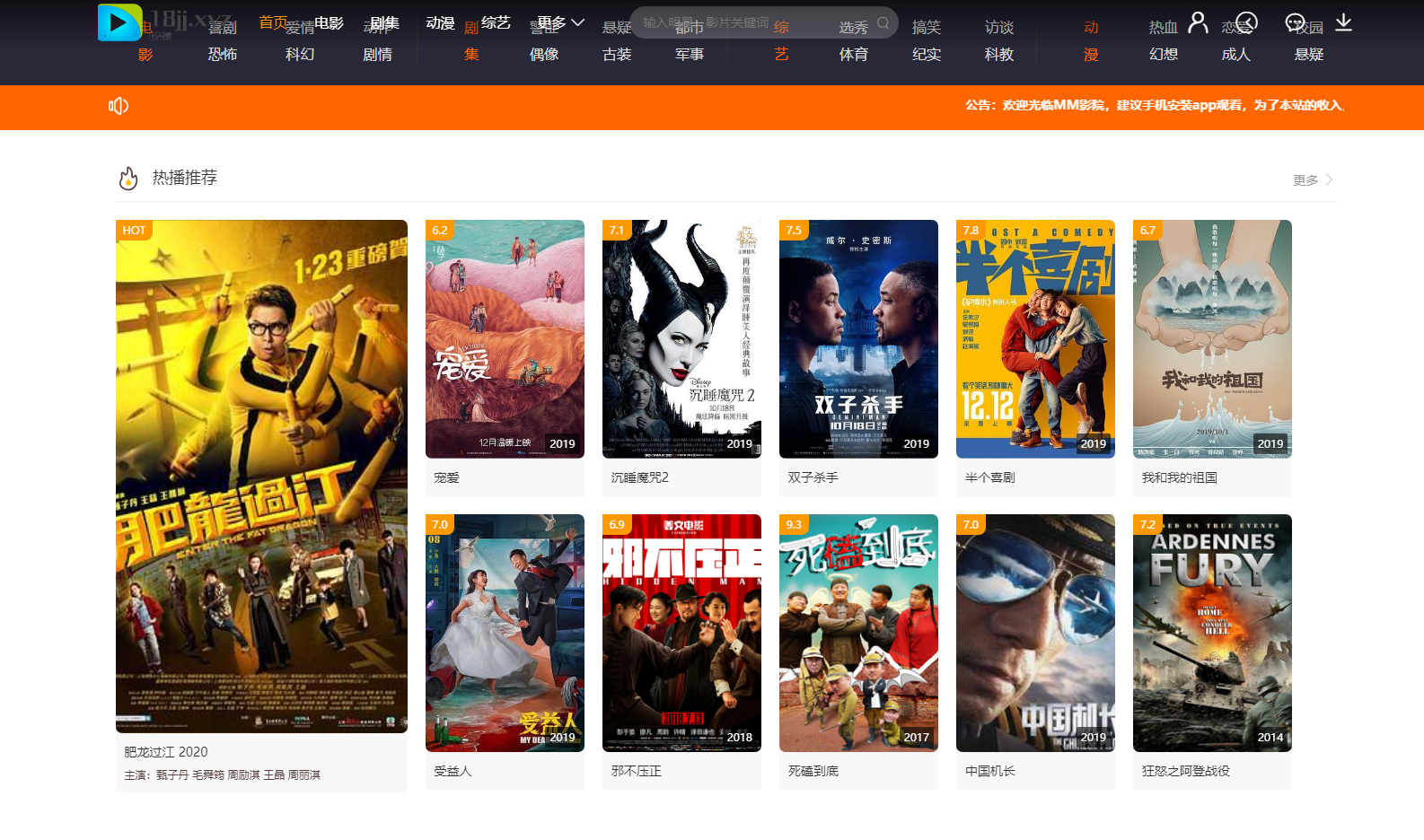Open the user account icon

(x=1198, y=22)
